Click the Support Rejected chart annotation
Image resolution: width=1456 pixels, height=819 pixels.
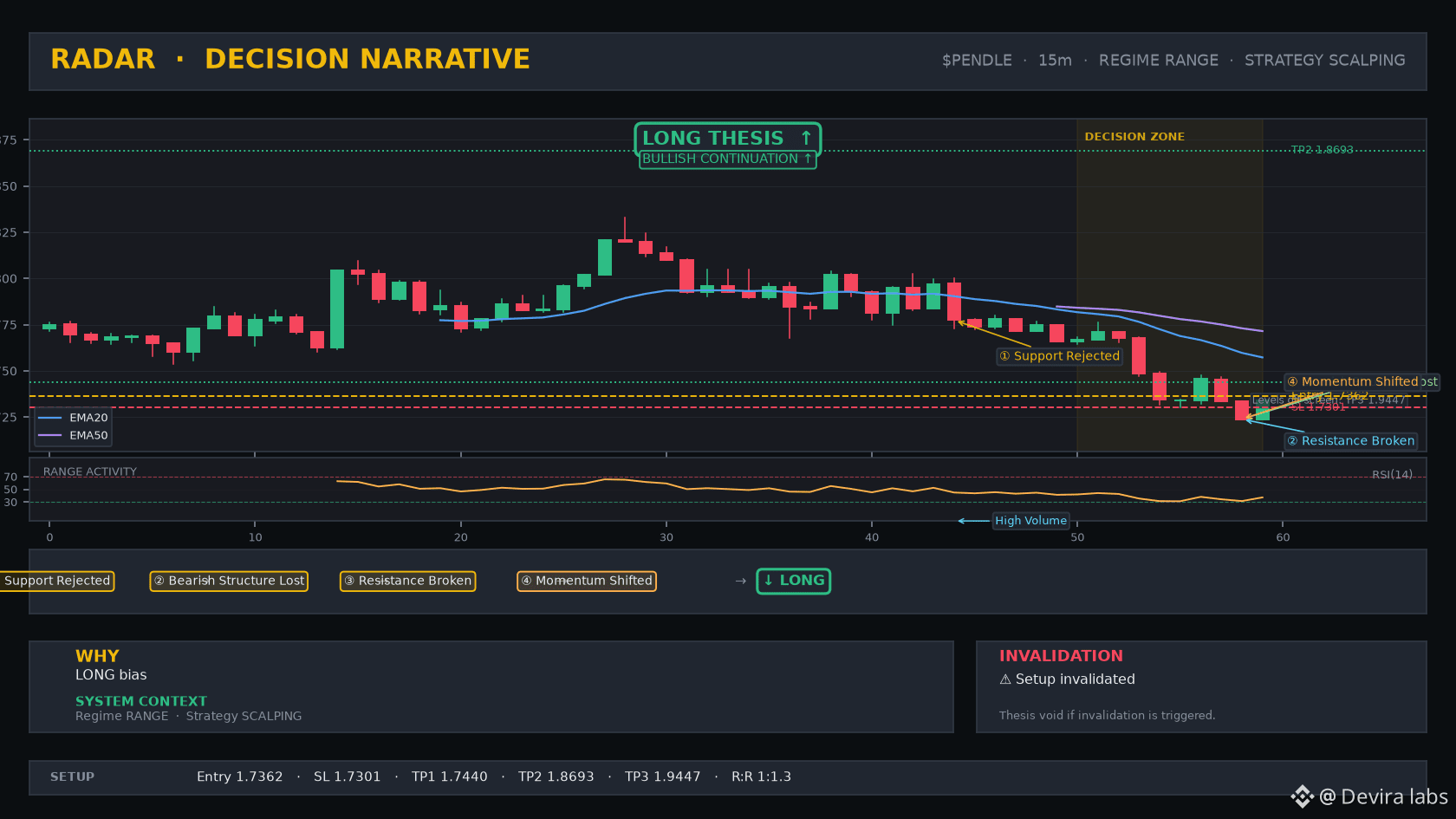tap(1059, 356)
